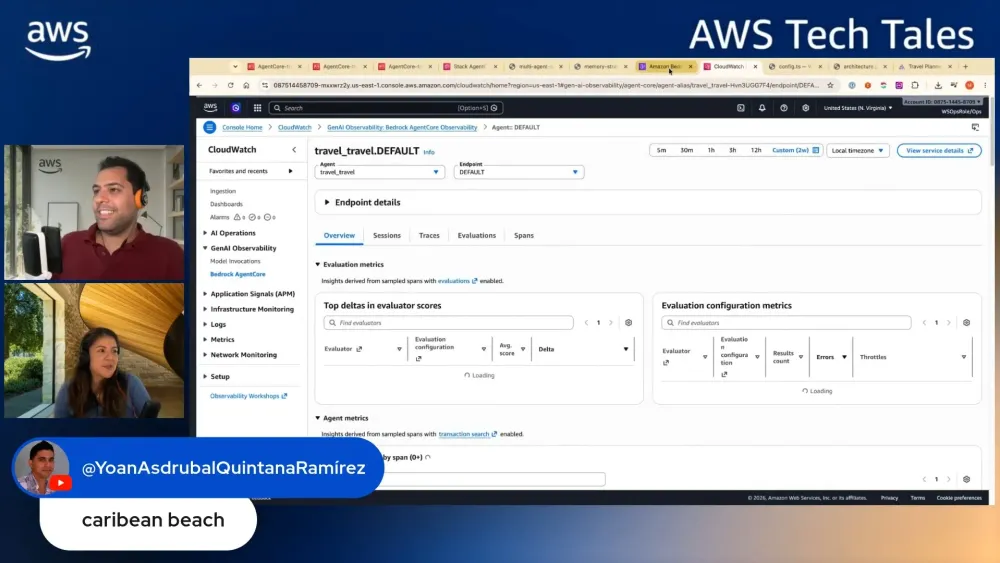The height and width of the screenshot is (563, 1000).
Task: Expand the Endpoint details section
Action: [x=327, y=202]
